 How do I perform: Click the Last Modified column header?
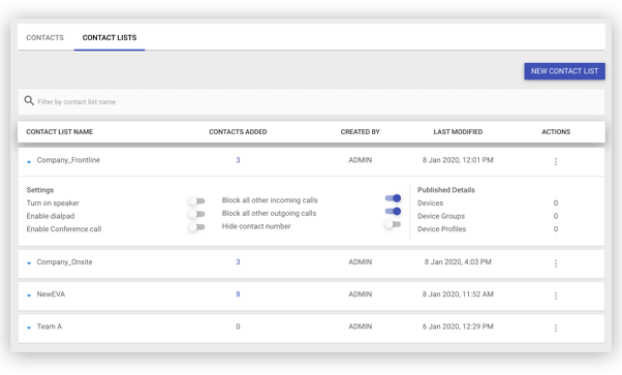click(x=458, y=132)
